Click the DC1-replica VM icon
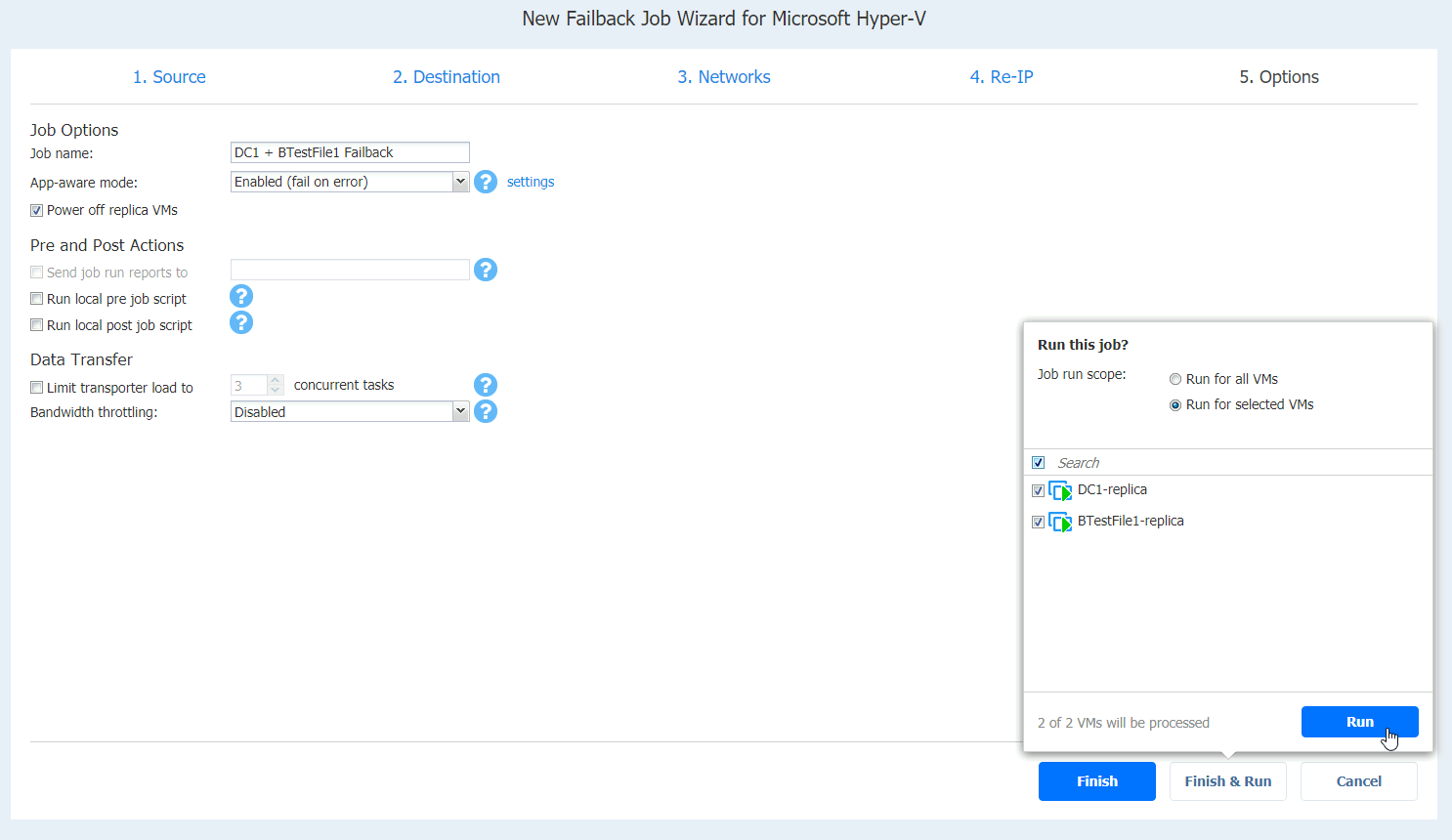This screenshot has height=840, width=1452. (1060, 490)
